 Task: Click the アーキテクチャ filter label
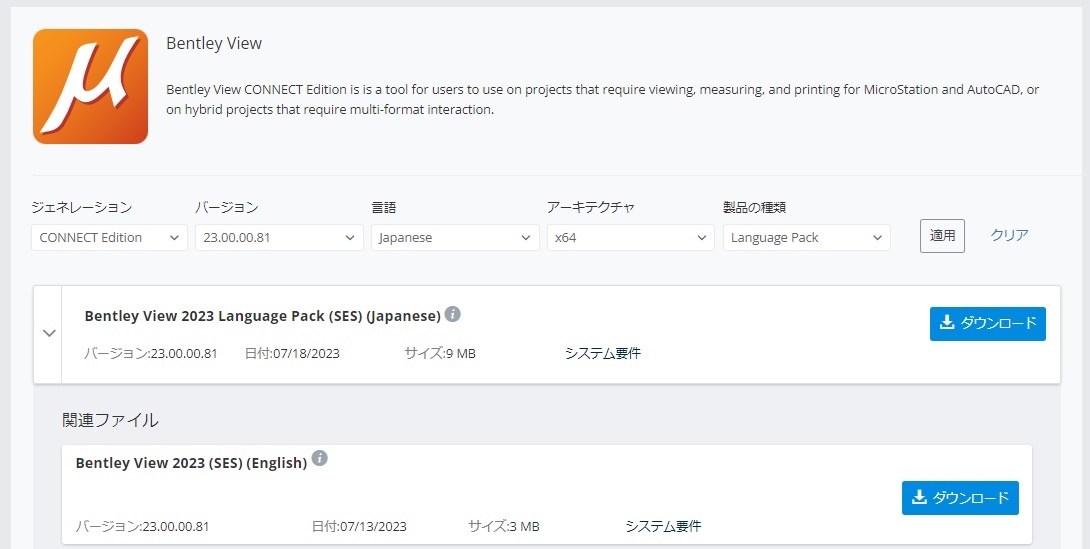[x=590, y=207]
